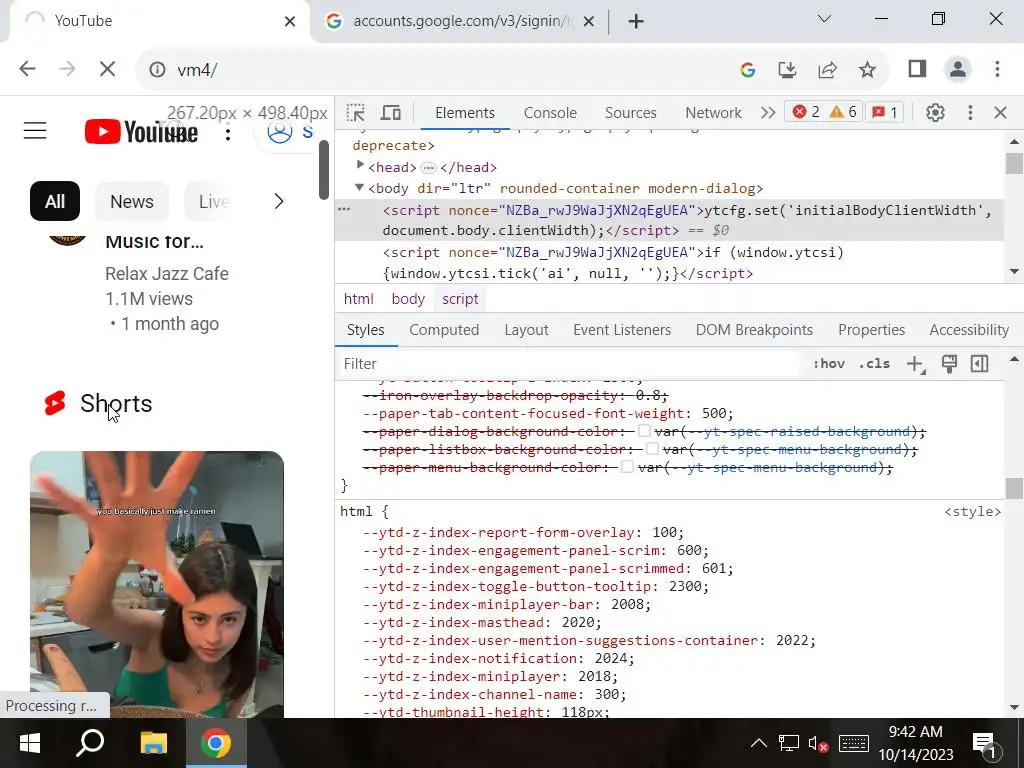Switch to accounts.google.com tab
This screenshot has height=768, width=1024.
(x=460, y=21)
